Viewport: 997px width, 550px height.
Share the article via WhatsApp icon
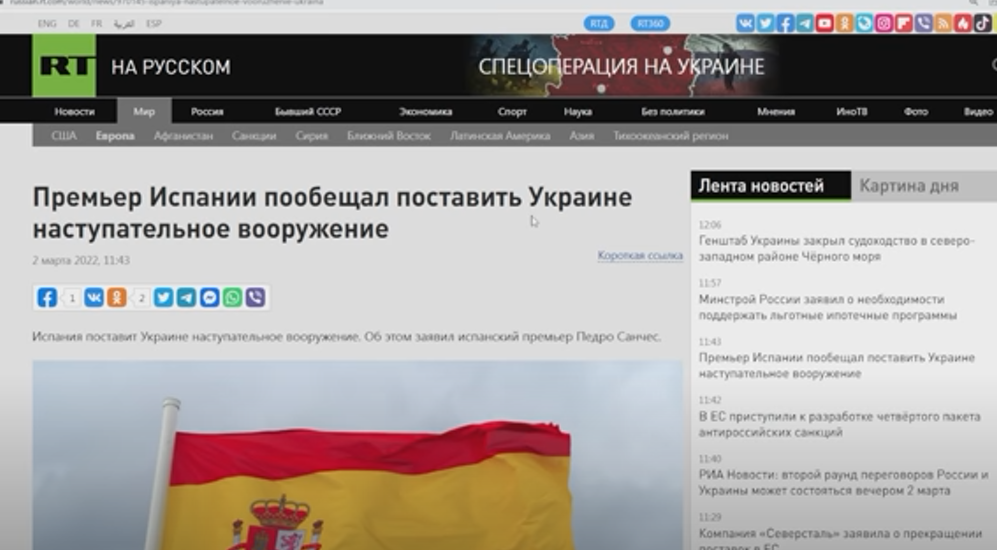pyautogui.click(x=232, y=297)
